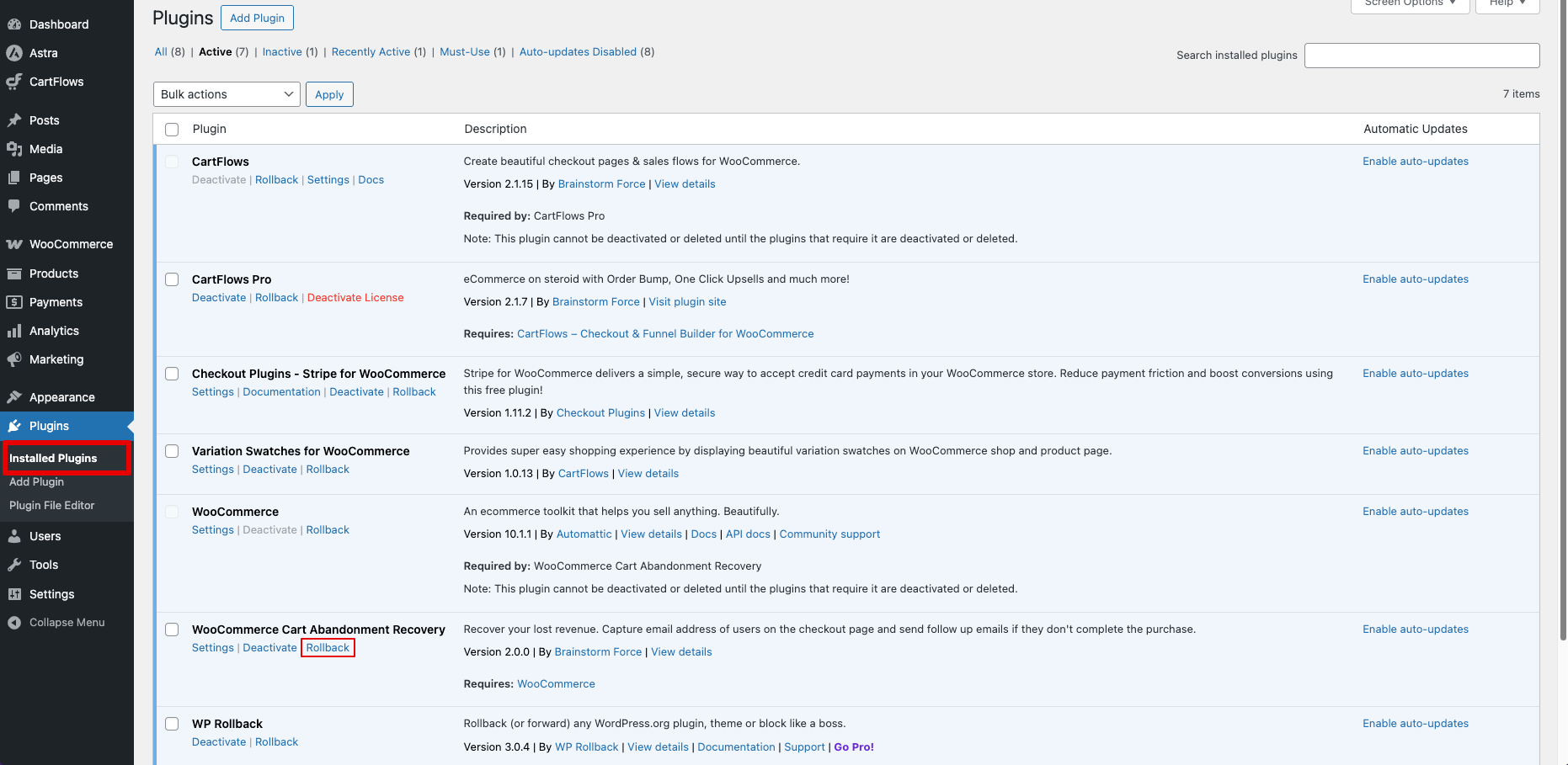Open Add Plugin submenu item
1568x765 pixels.
click(x=36, y=481)
